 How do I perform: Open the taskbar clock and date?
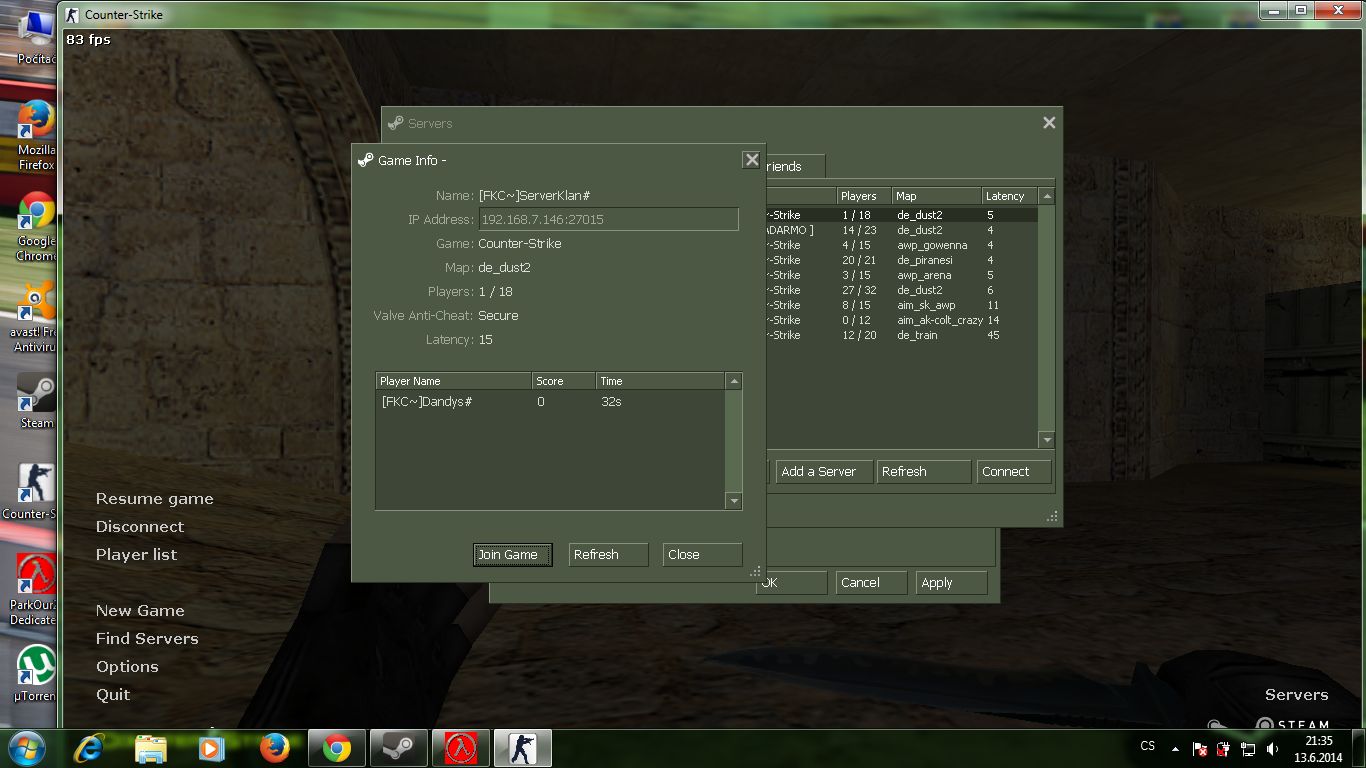1319,749
